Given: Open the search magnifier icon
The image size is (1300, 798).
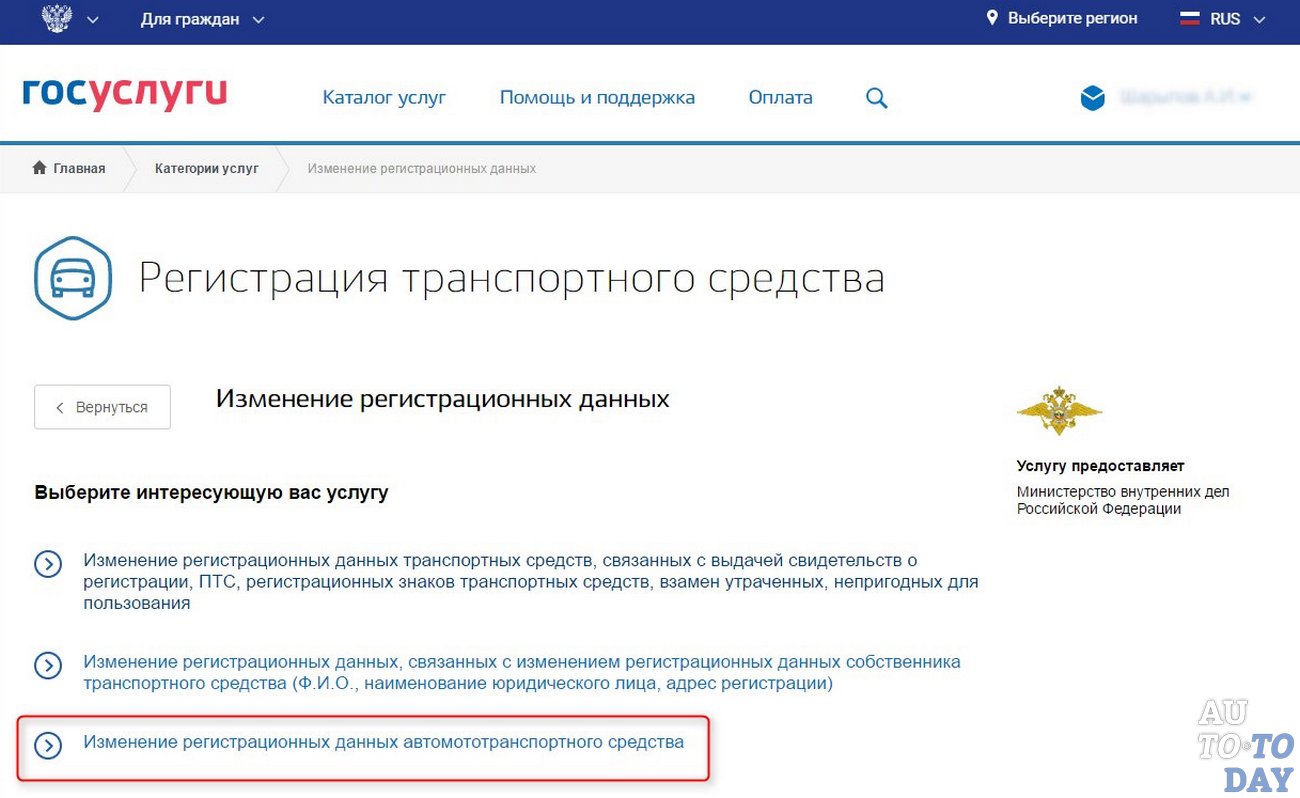Looking at the screenshot, I should tap(877, 98).
